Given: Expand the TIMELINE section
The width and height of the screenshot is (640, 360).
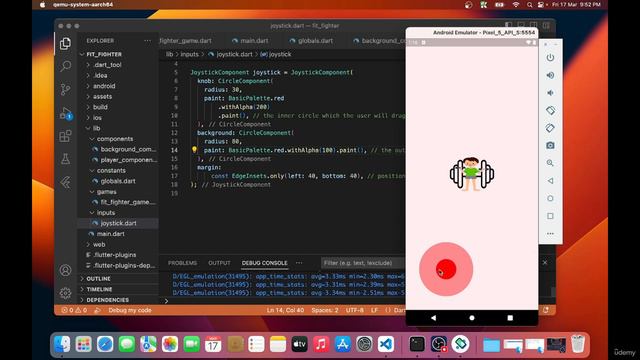Looking at the screenshot, I should (99, 289).
